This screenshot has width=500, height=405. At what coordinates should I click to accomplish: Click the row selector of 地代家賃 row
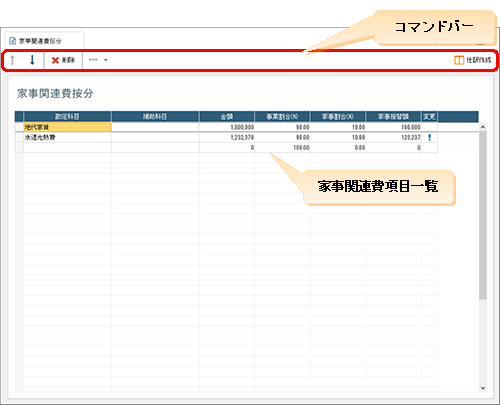19,127
